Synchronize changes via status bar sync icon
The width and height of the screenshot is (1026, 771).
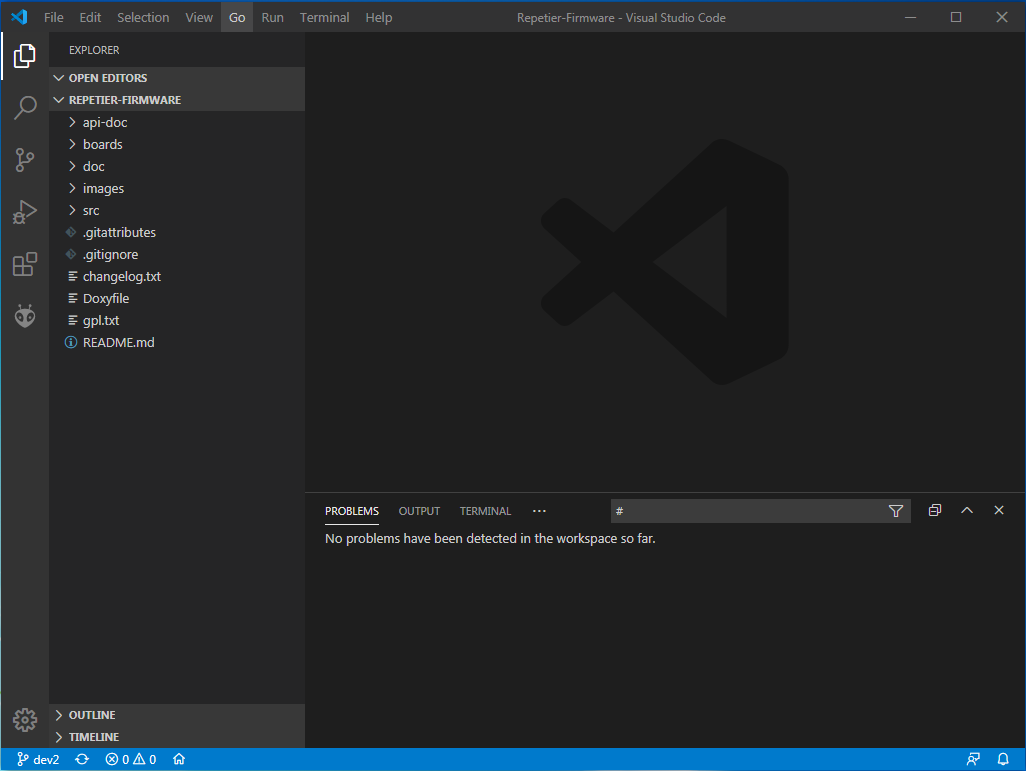coord(82,759)
